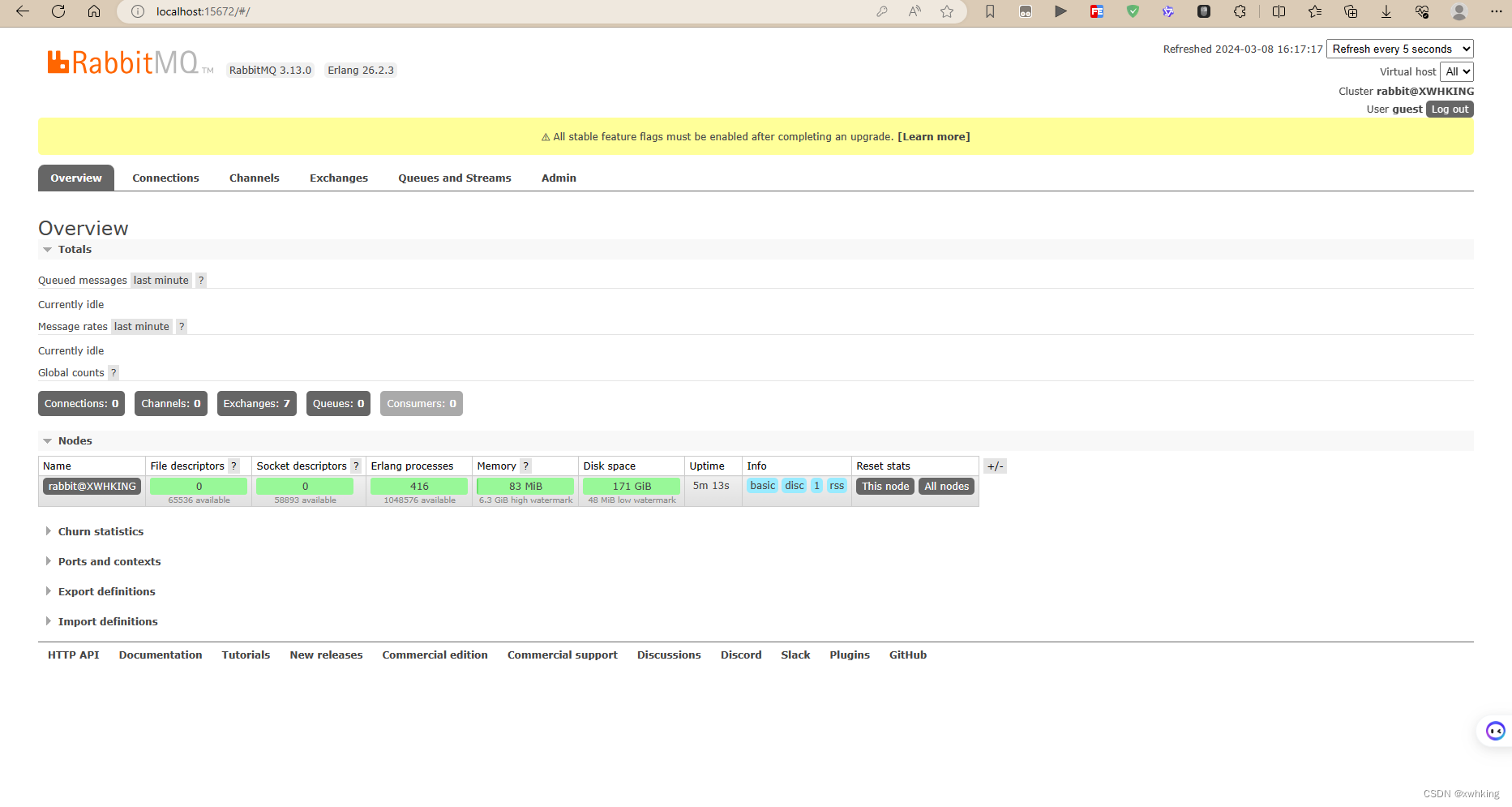
Task: Click the Channels: 0 count button
Action: [x=171, y=404]
